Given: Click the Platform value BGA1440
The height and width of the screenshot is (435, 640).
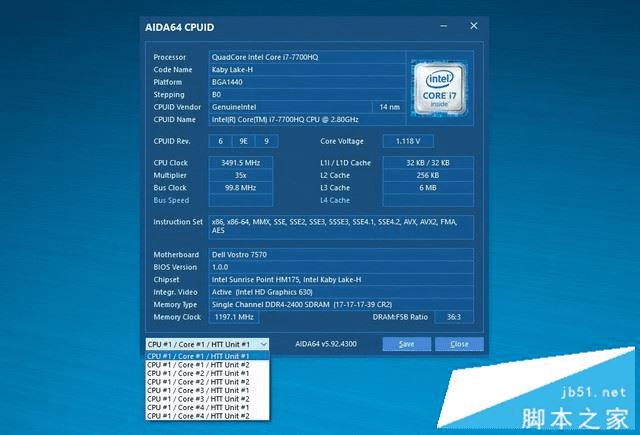Looking at the screenshot, I should pos(307,82).
